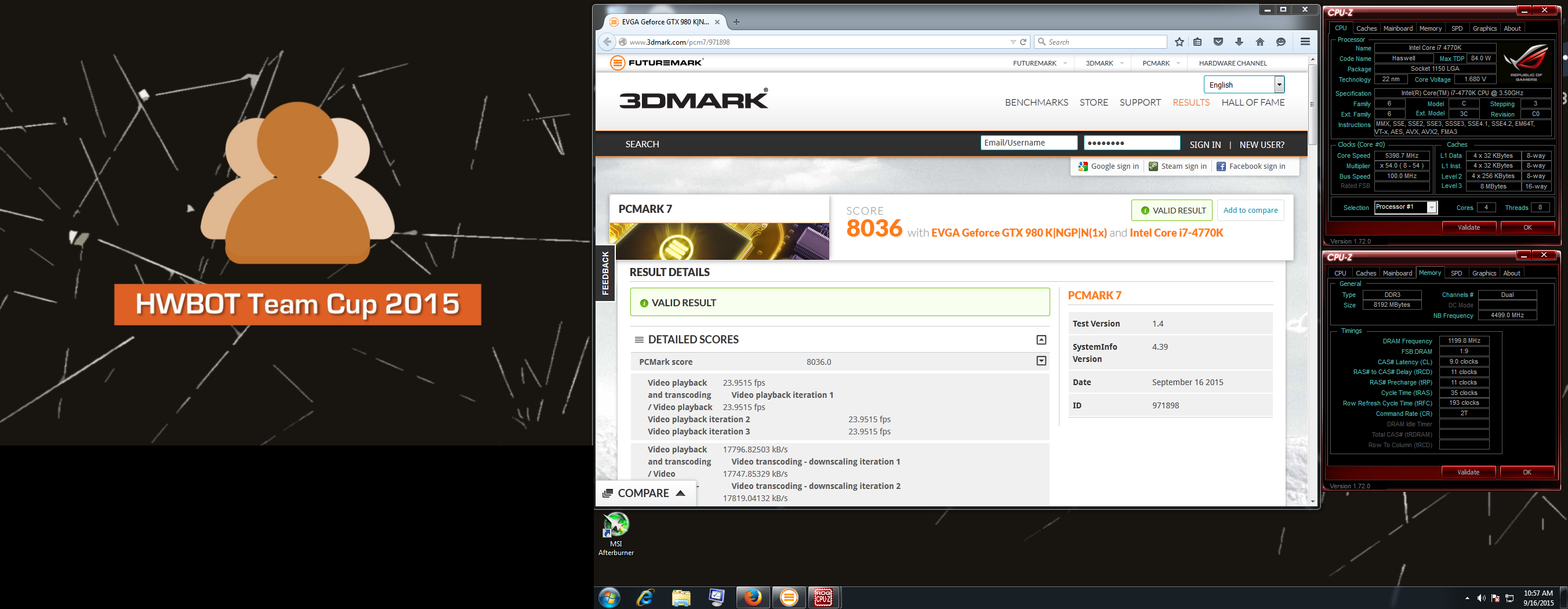Viewport: 1568px width, 609px height.
Task: Click the SIGN IN link
Action: (1205, 144)
